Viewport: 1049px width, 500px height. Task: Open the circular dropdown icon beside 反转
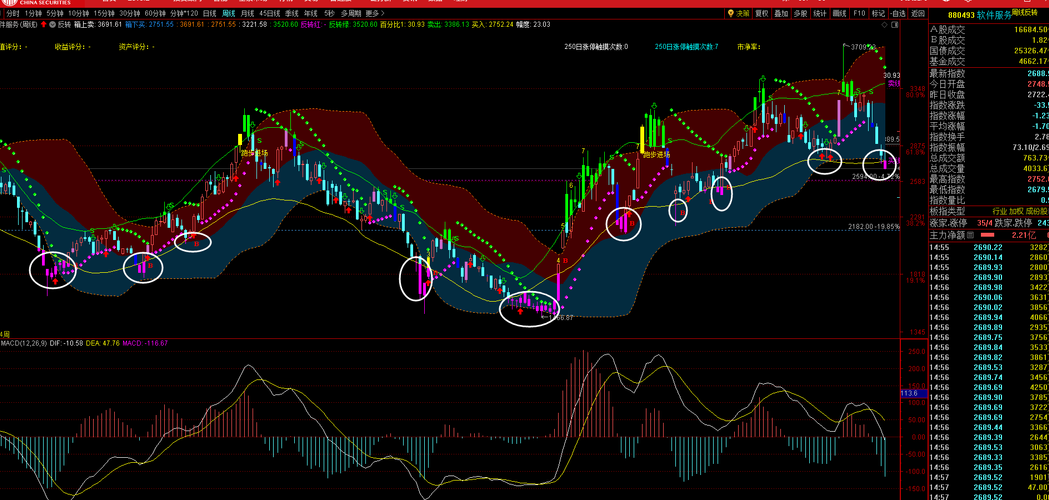(x=54, y=24)
